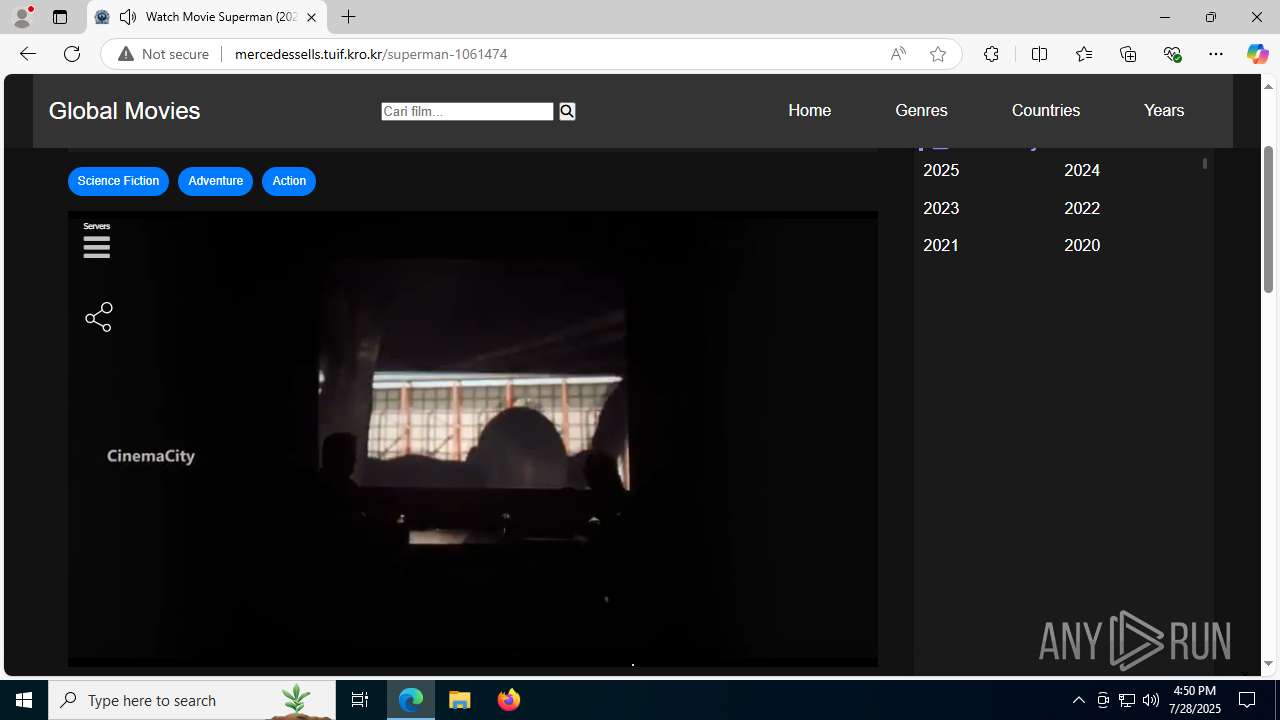This screenshot has height=720, width=1280.
Task: Open Tab actions menu icon
Action: 60,17
